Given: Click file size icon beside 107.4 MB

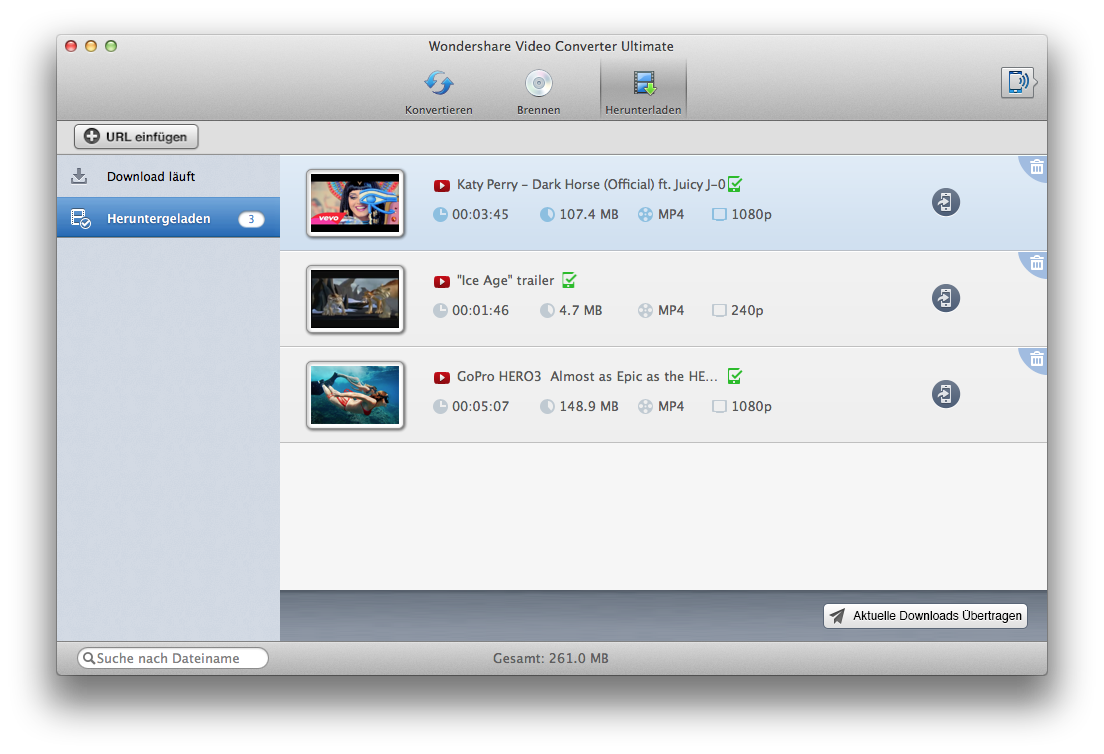Looking at the screenshot, I should pyautogui.click(x=547, y=215).
